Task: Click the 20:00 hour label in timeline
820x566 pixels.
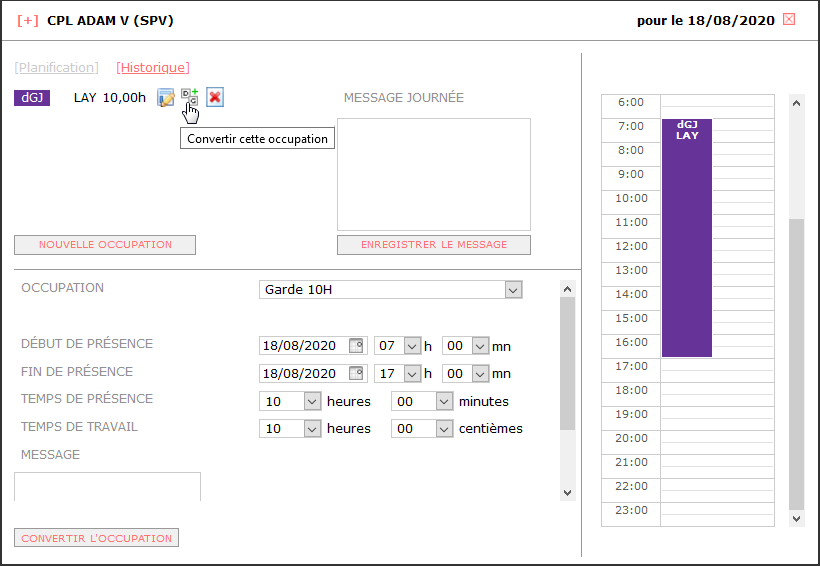Action: click(631, 438)
